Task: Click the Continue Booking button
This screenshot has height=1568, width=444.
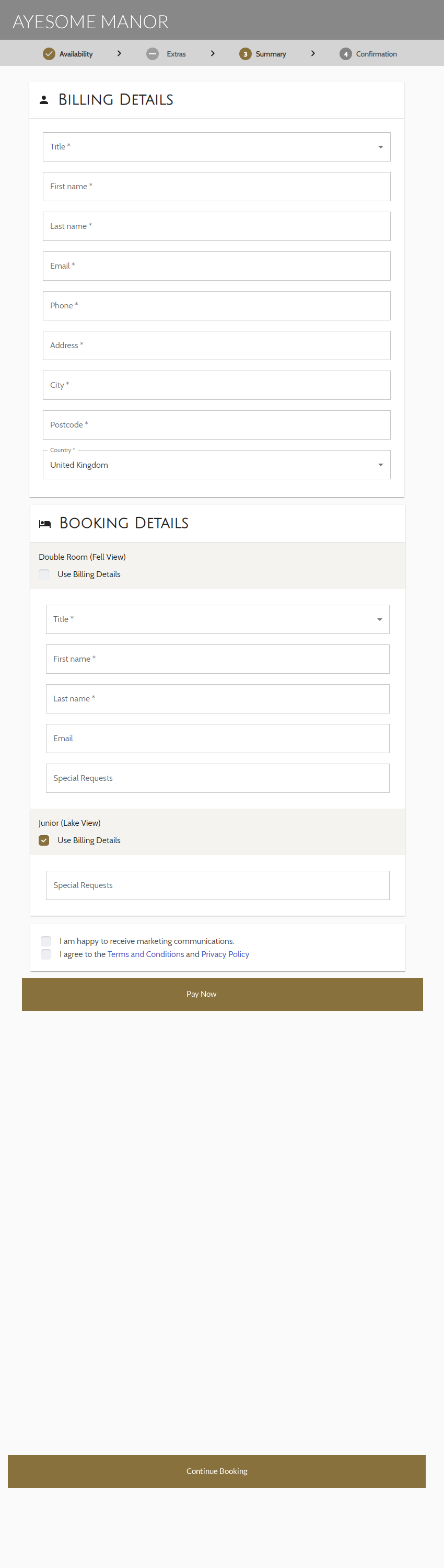Action: [217, 1471]
